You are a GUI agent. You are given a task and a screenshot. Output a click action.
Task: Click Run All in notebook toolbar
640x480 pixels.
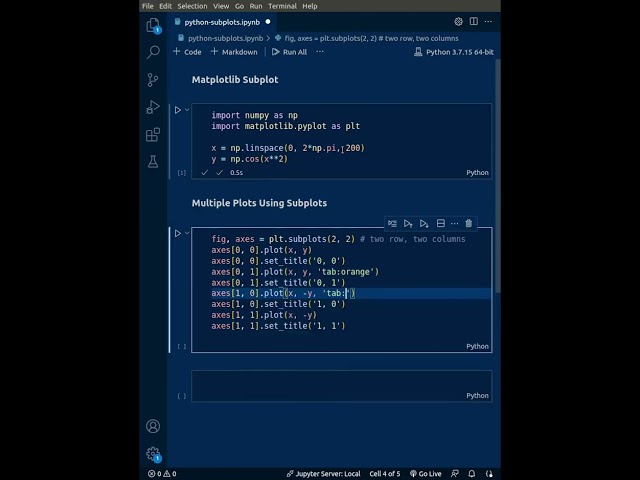coord(289,52)
